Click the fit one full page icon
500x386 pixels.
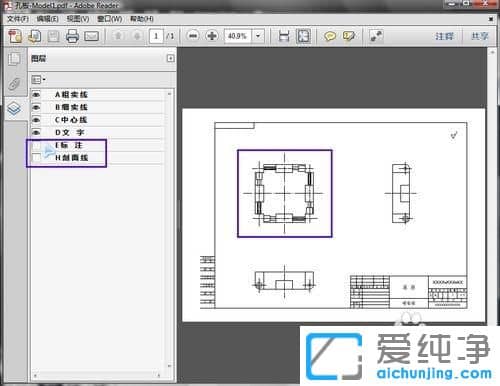[x=303, y=36]
